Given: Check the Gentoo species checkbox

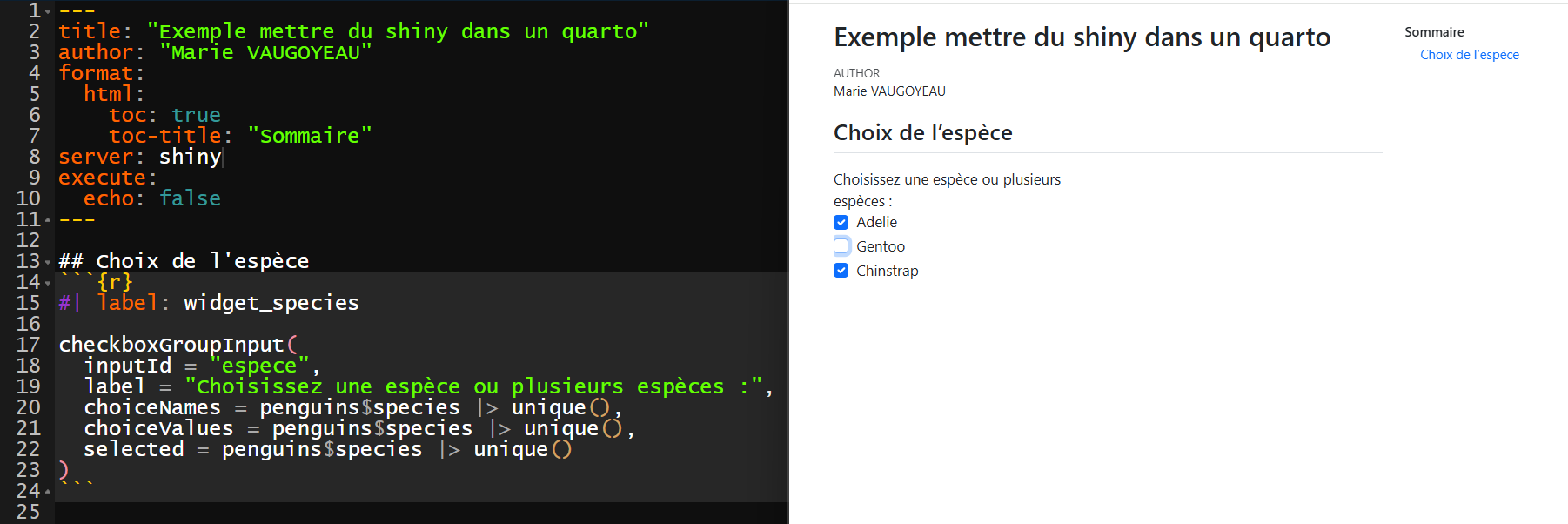Looking at the screenshot, I should pos(841,246).
